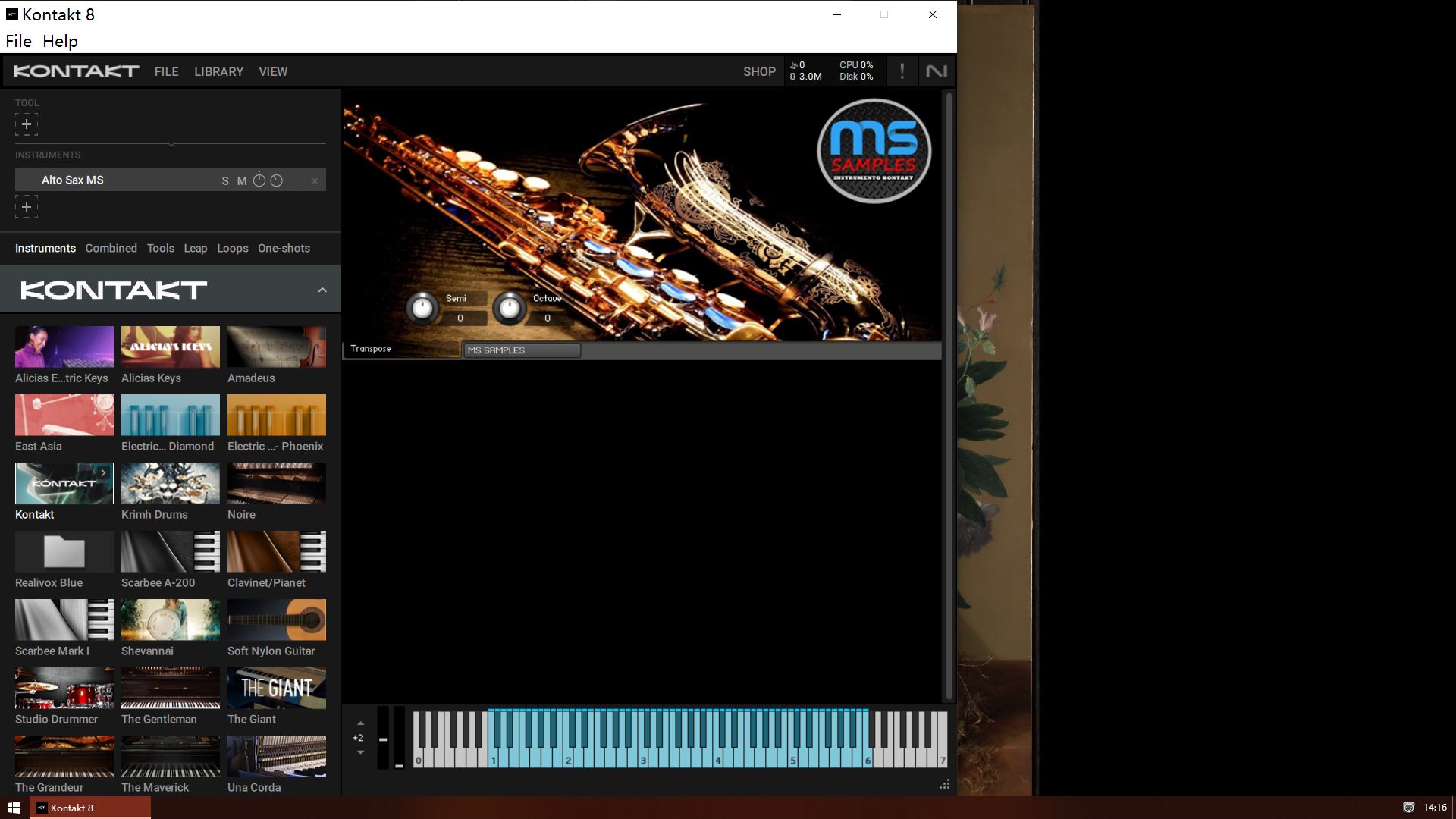This screenshot has height=819, width=1456.
Task: Open Alicias Keys library thumbnail
Action: [x=171, y=347]
